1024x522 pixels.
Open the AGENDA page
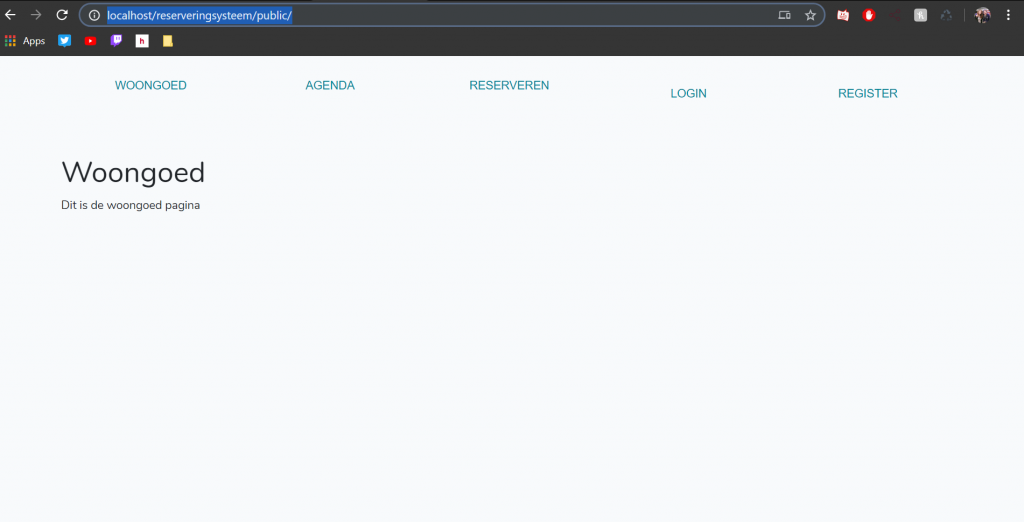pyautogui.click(x=330, y=86)
